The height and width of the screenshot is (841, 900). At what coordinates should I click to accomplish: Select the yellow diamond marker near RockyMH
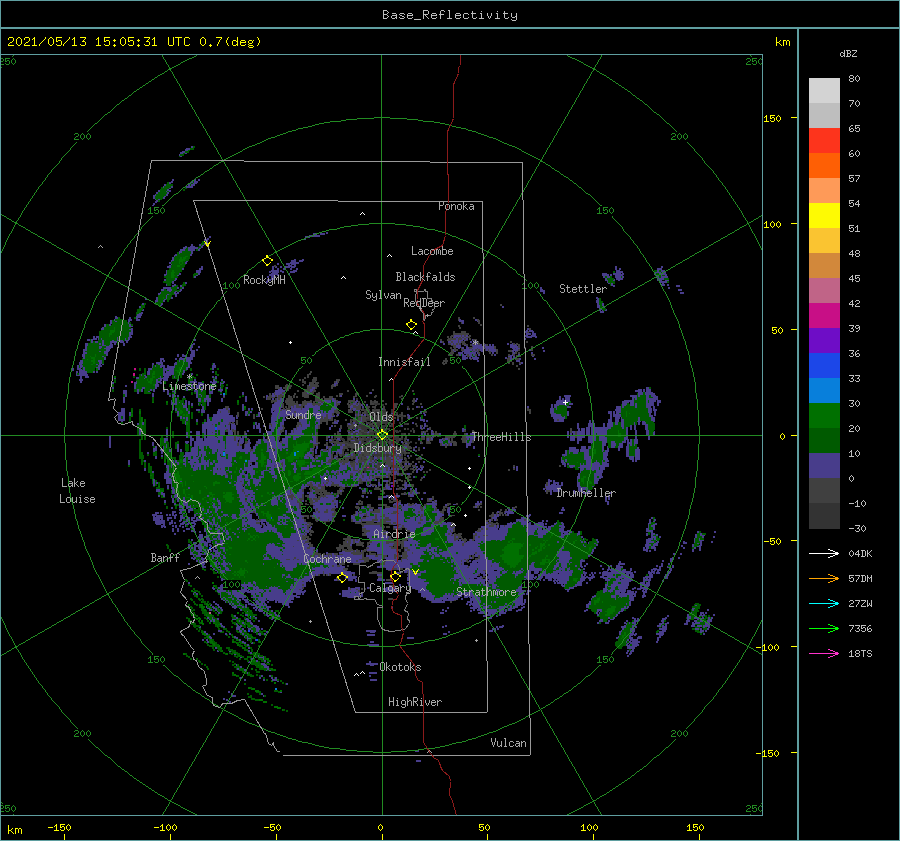[x=267, y=261]
